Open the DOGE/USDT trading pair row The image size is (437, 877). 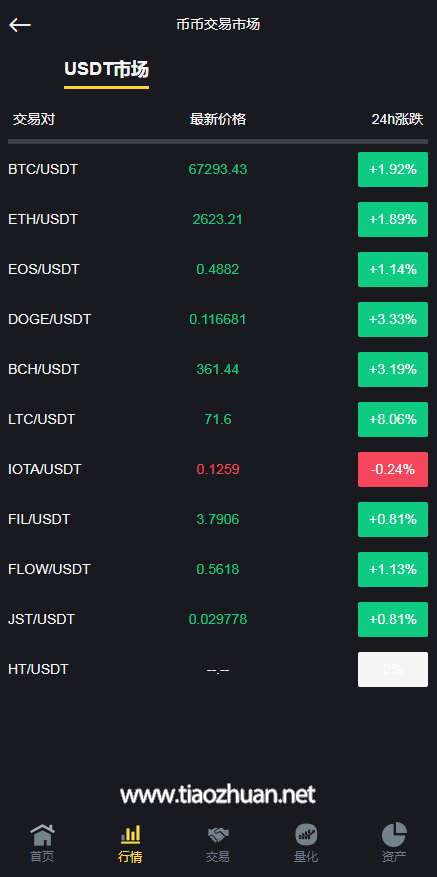(218, 319)
